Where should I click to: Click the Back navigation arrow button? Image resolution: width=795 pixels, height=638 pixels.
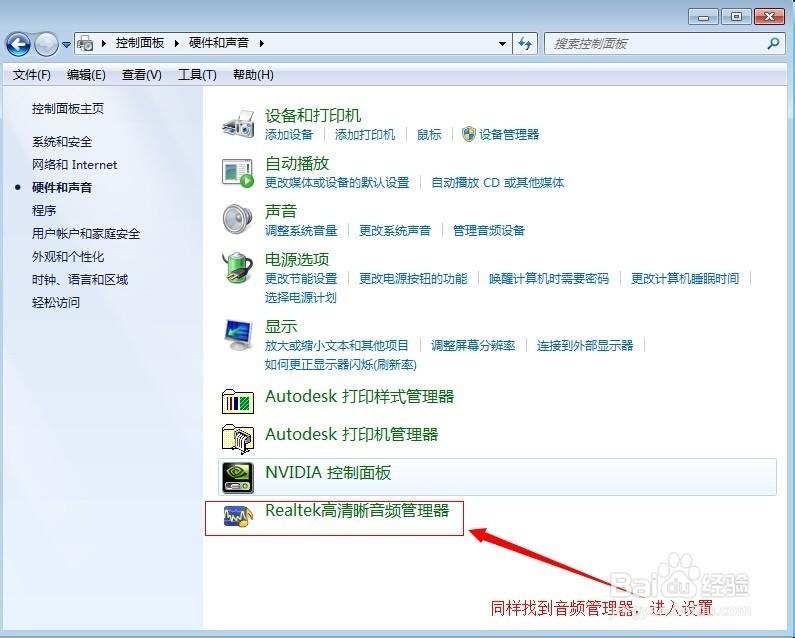coord(18,45)
